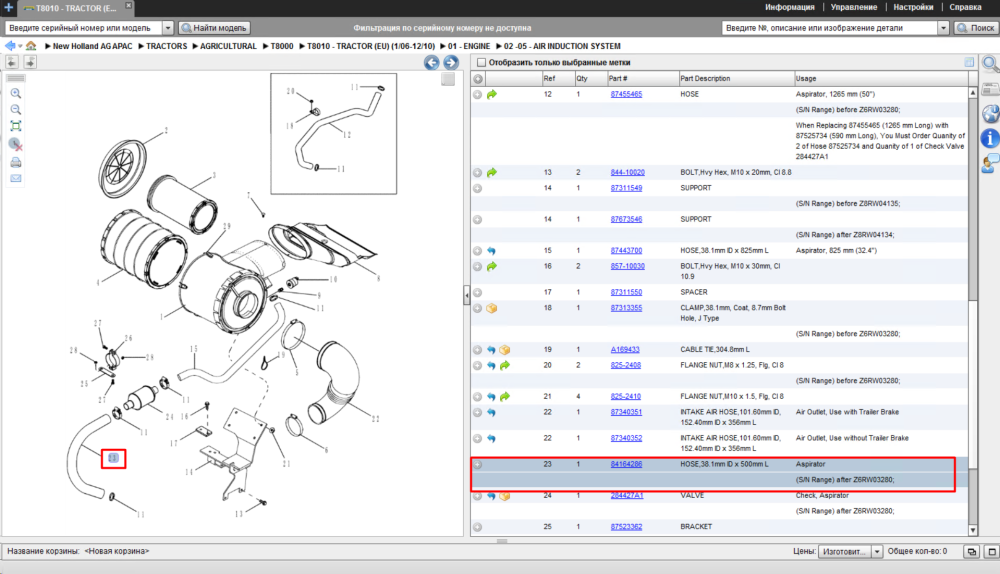Click the Поиск button
Screen dimensions: 1000x574
click(x=975, y=28)
